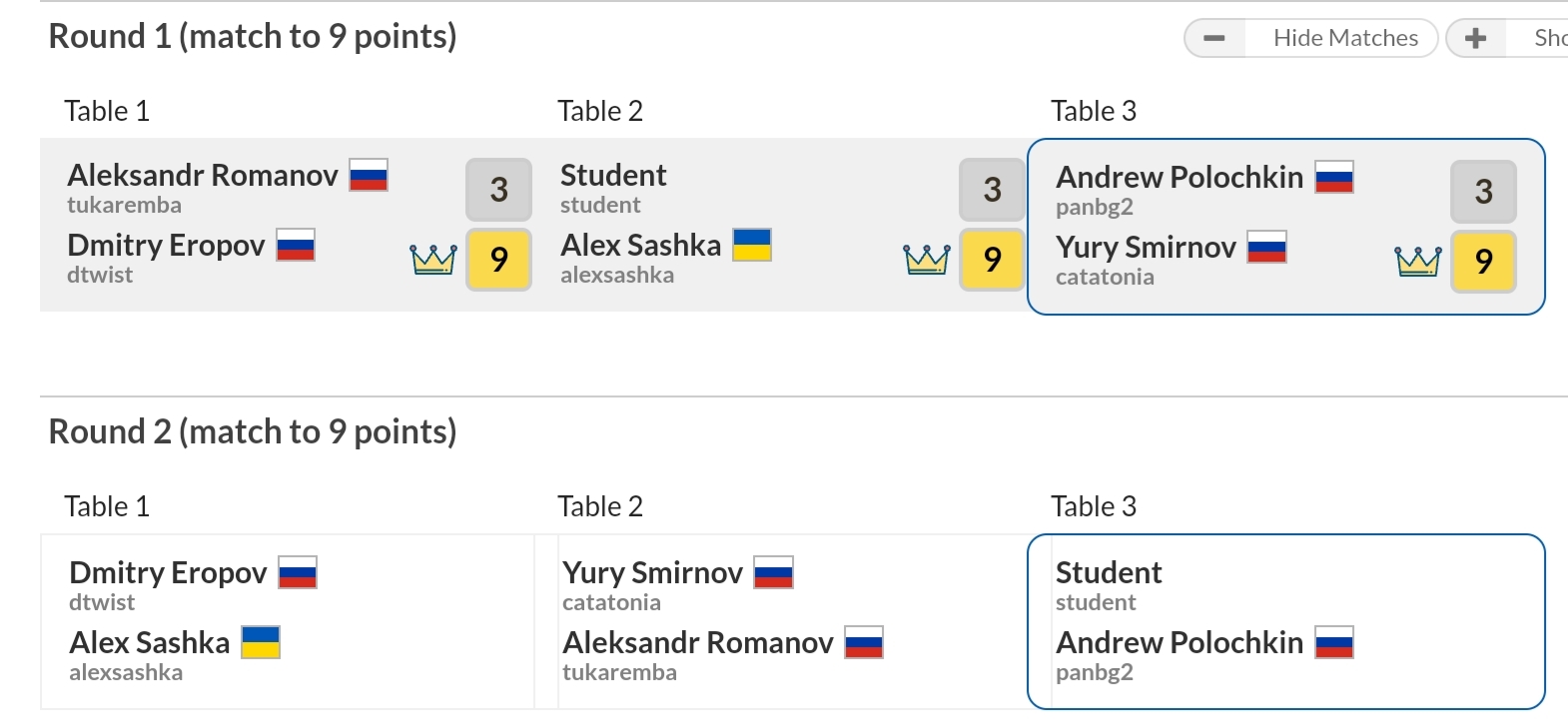1568x728 pixels.
Task: Click the Round 2 Table 2 label
Action: coord(600,506)
